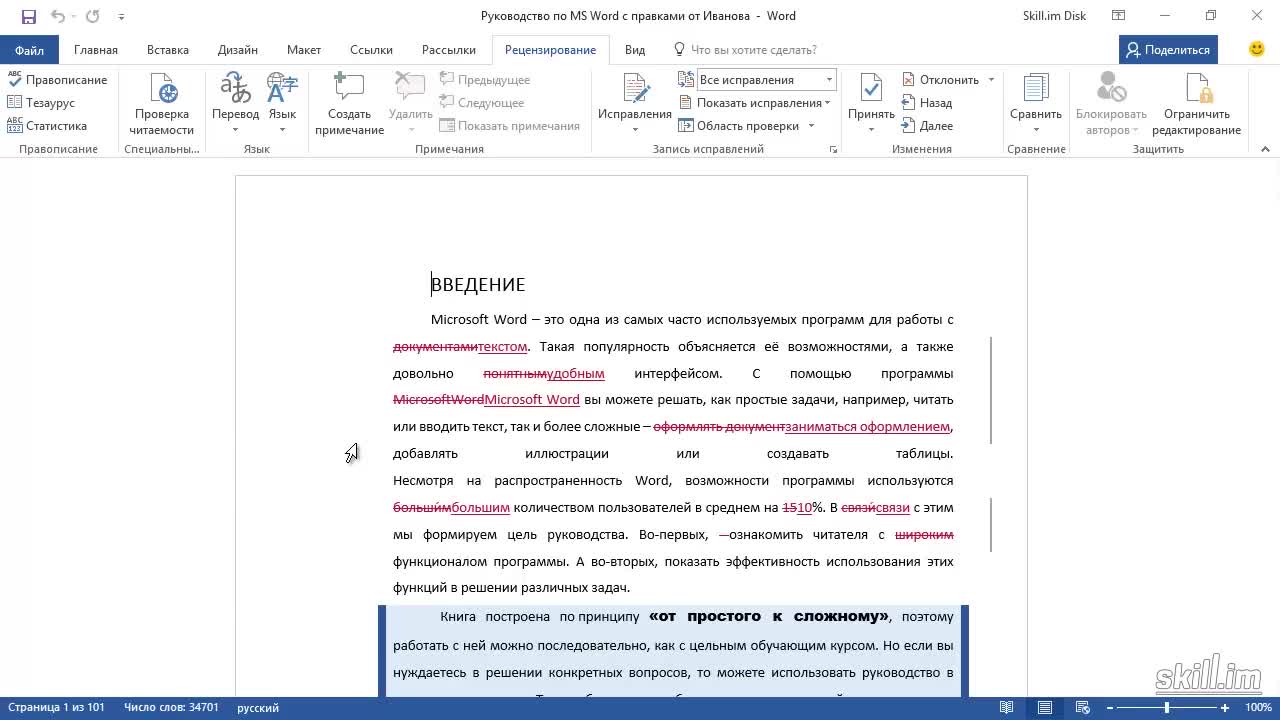
Task: Click the inserted word 'текстом'
Action: pos(502,347)
